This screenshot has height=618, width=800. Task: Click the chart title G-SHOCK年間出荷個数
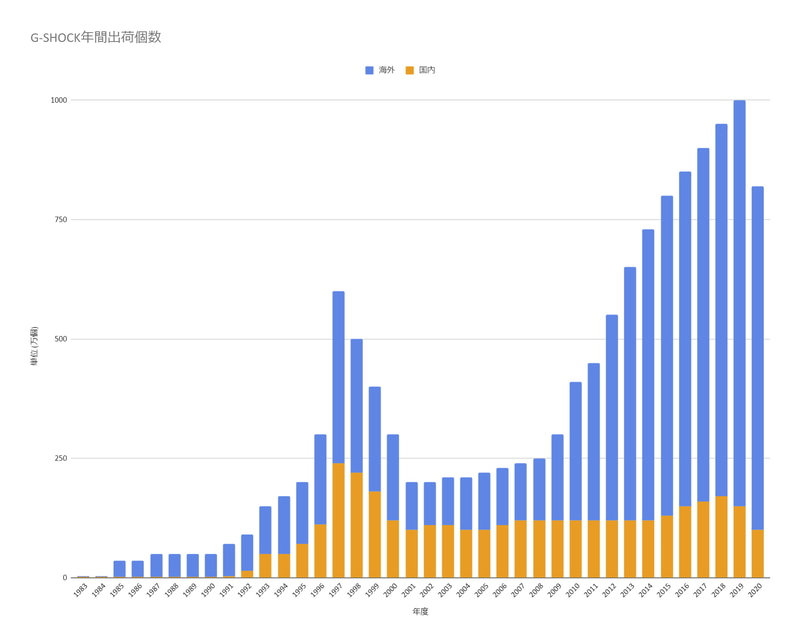[96, 37]
